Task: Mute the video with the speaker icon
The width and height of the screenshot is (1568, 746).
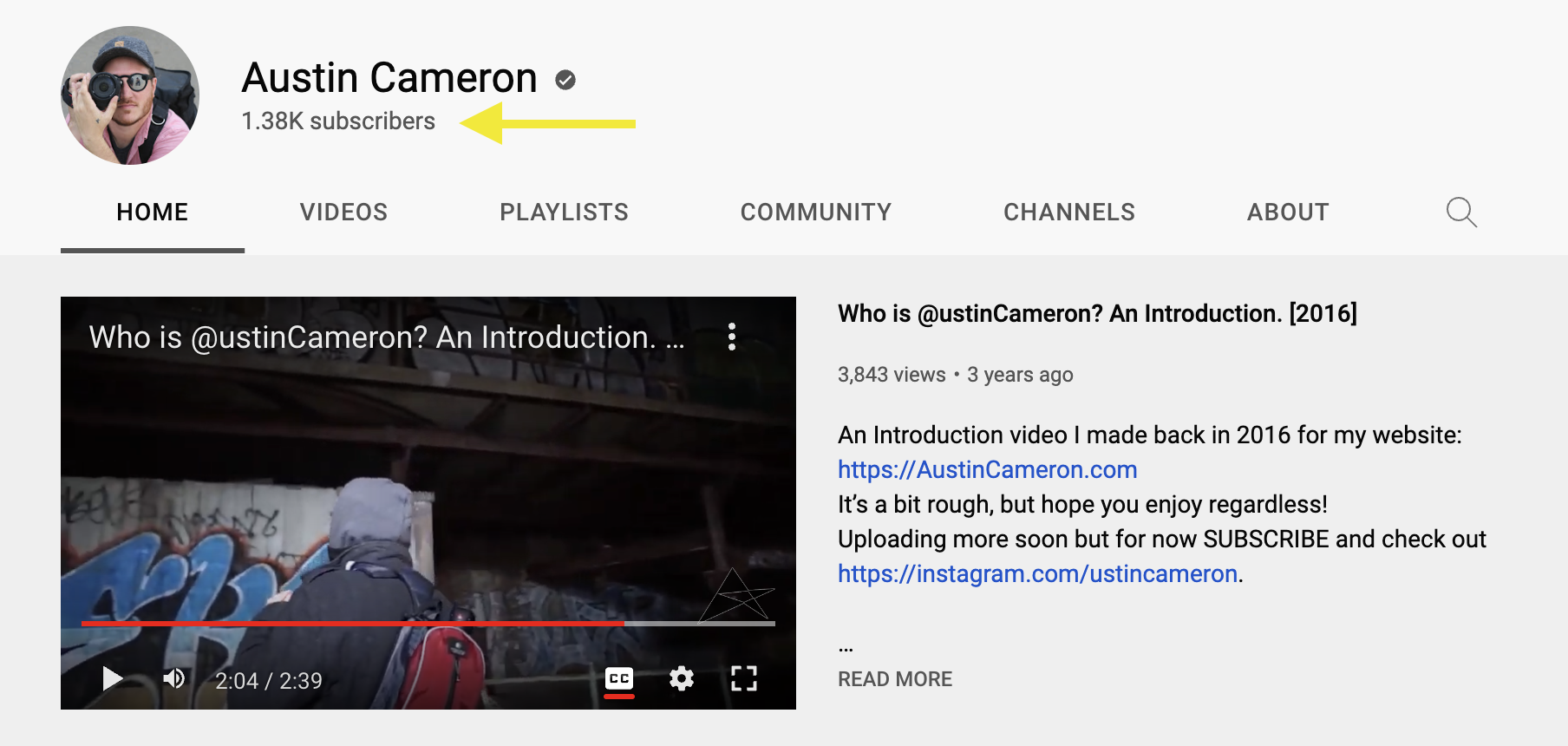Action: coord(174,678)
